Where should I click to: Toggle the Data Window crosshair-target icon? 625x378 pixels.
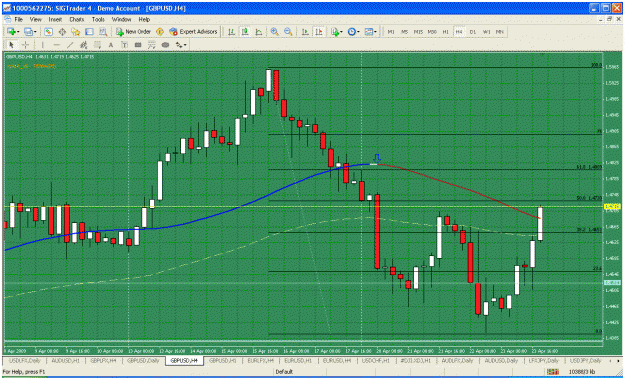(62, 32)
